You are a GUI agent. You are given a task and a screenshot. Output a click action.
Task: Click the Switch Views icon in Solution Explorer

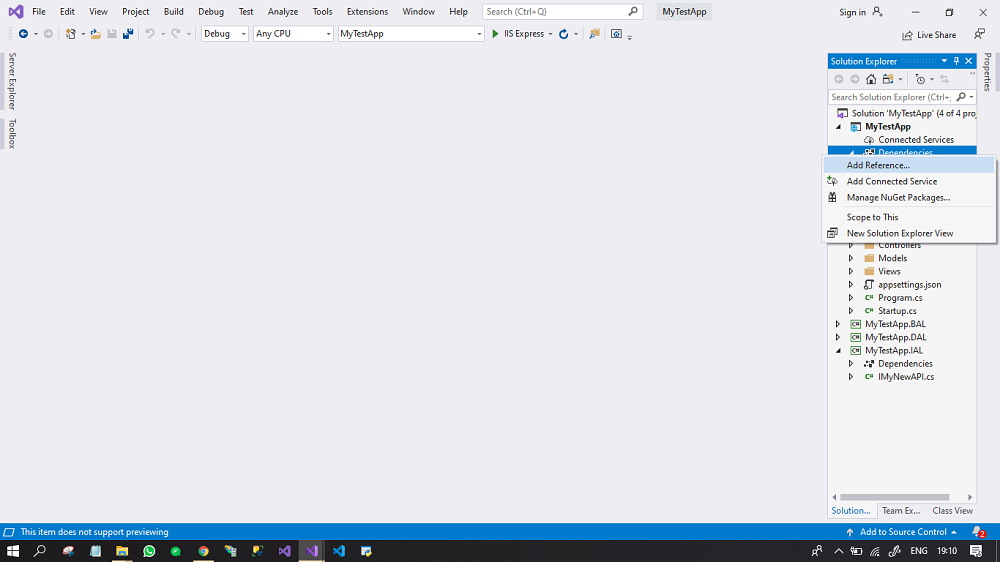click(x=888, y=79)
